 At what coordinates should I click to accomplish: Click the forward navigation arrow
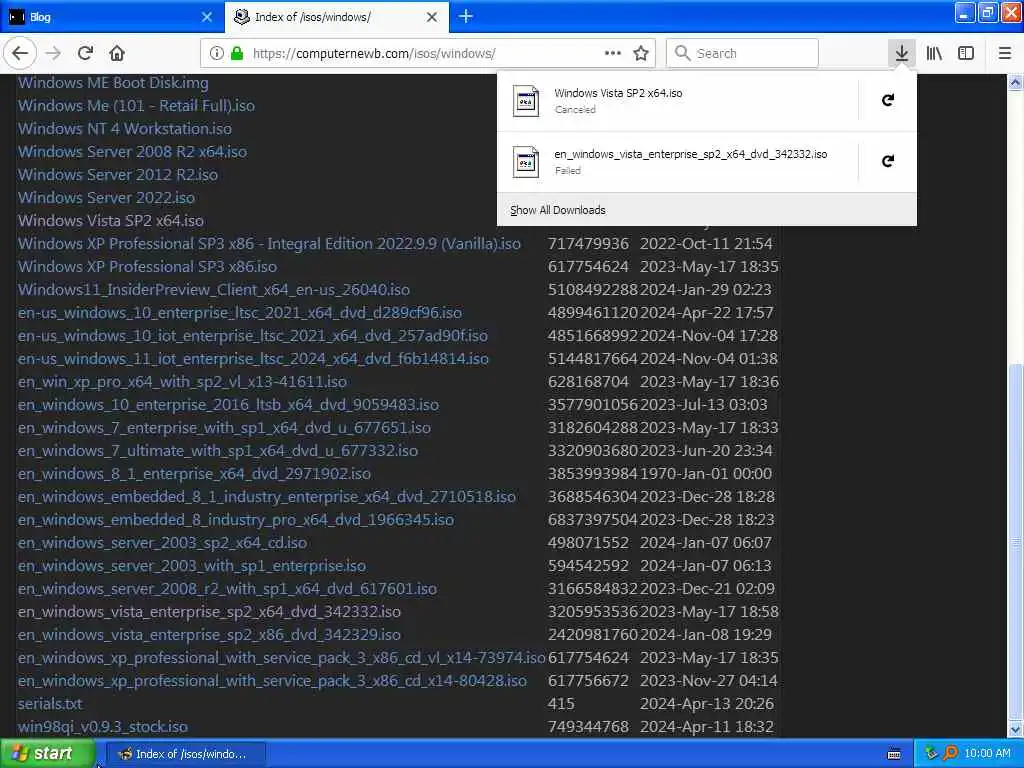point(53,53)
